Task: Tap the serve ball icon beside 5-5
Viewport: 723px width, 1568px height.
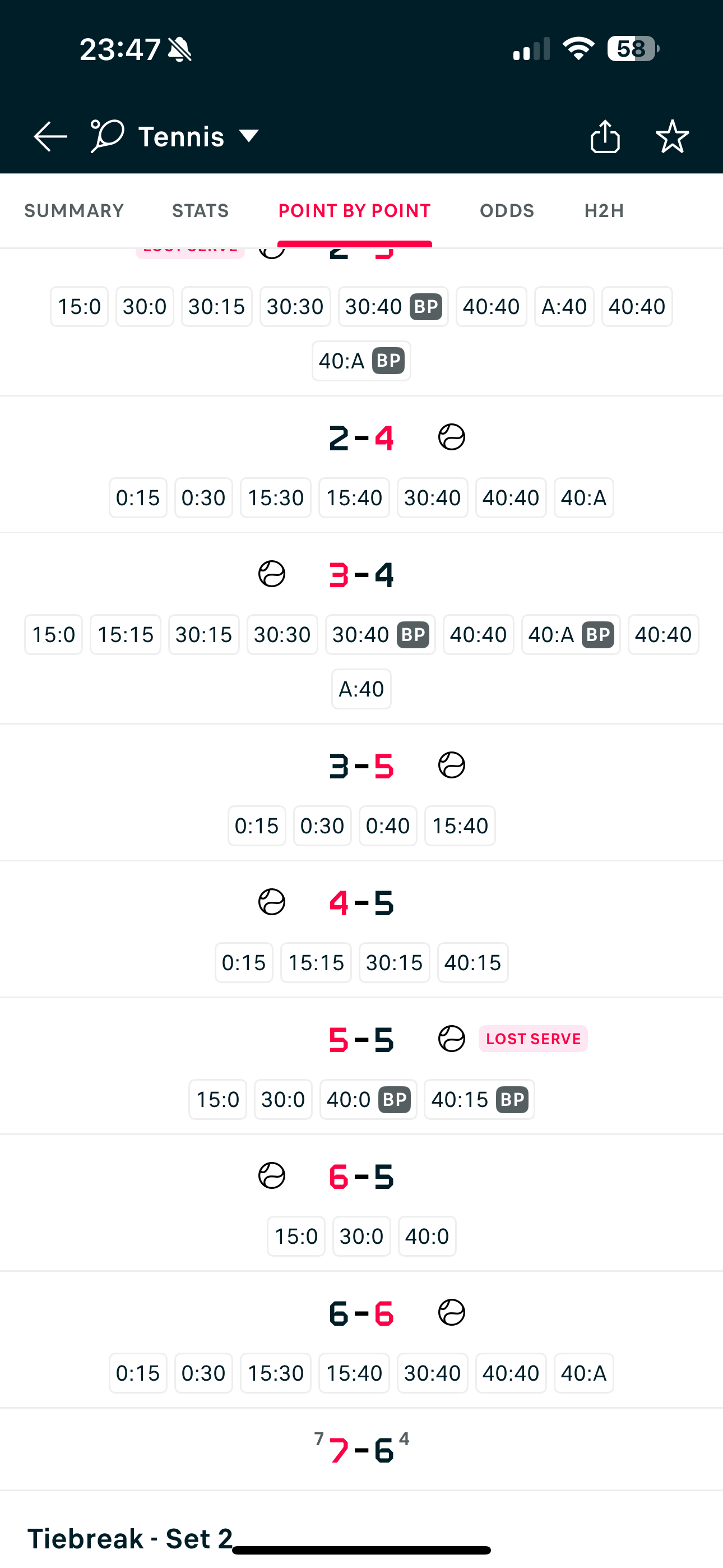Action: [x=452, y=1039]
